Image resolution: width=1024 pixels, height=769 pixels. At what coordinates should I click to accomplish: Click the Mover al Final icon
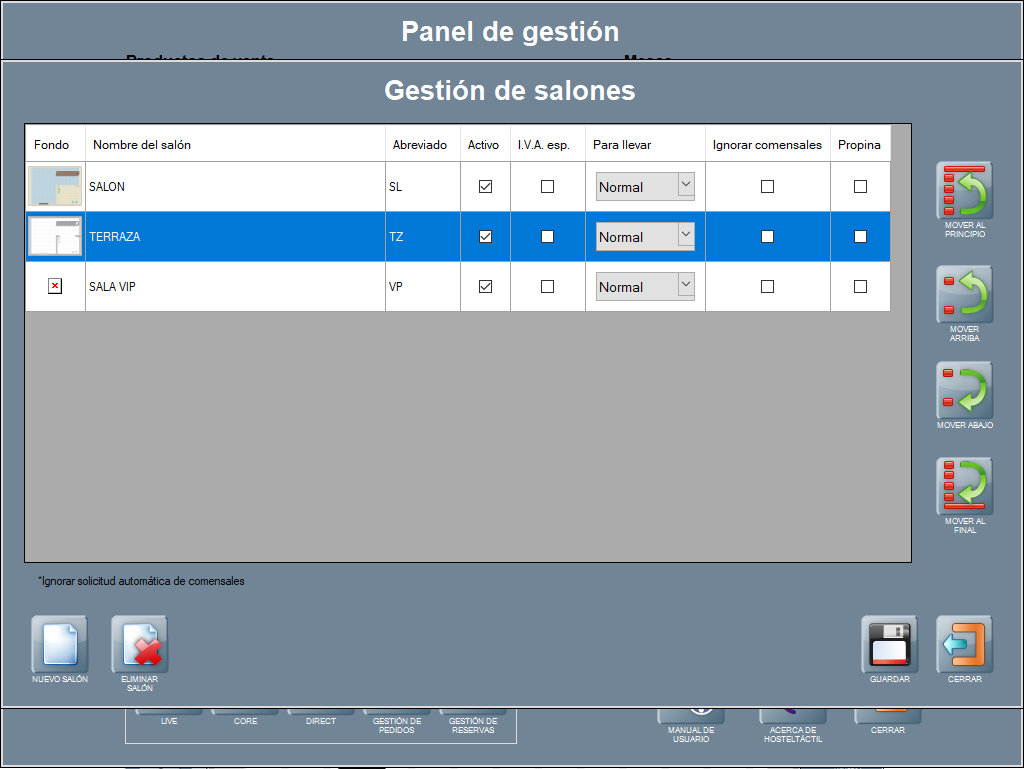[x=964, y=486]
